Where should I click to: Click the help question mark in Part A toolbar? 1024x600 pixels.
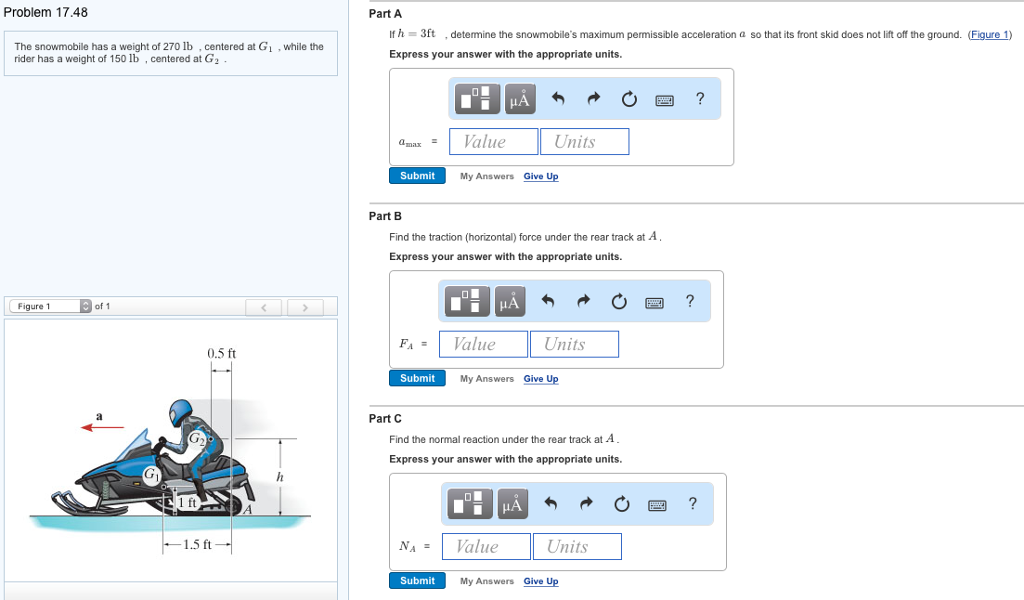click(x=700, y=98)
